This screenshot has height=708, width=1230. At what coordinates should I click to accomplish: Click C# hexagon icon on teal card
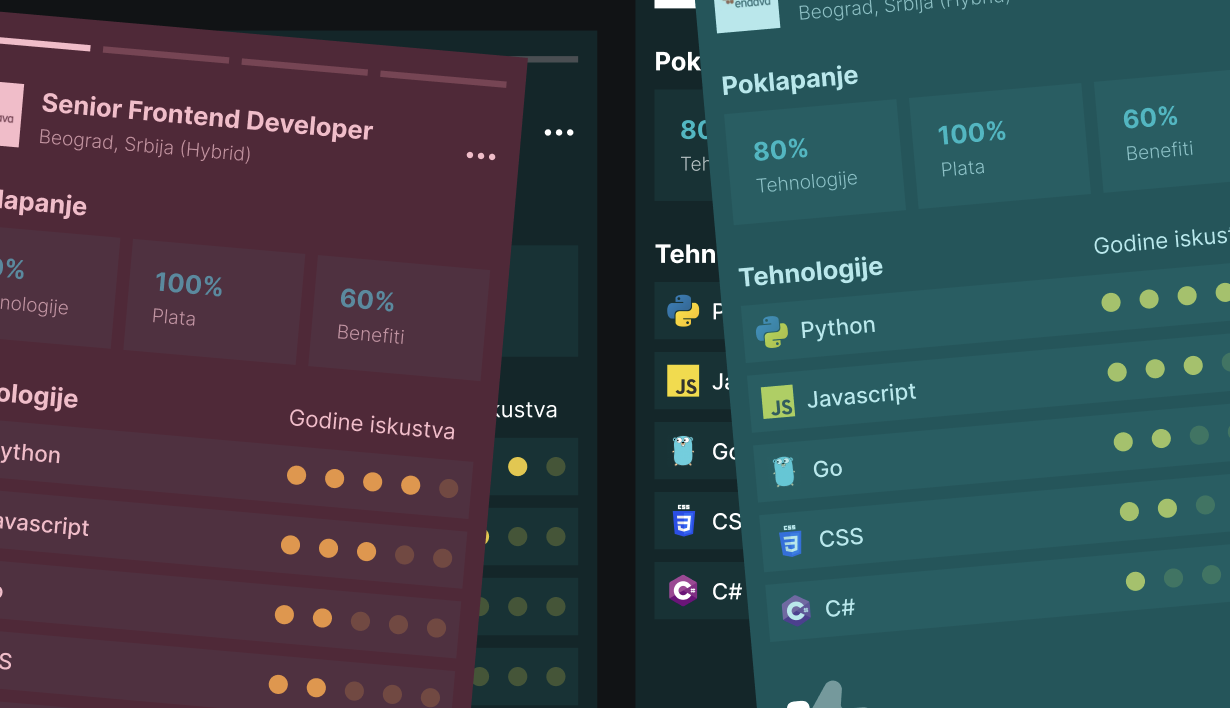796,609
